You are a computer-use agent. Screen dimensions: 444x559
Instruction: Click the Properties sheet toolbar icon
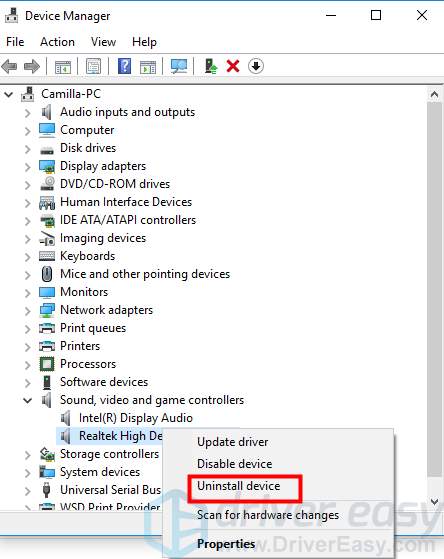(x=93, y=66)
